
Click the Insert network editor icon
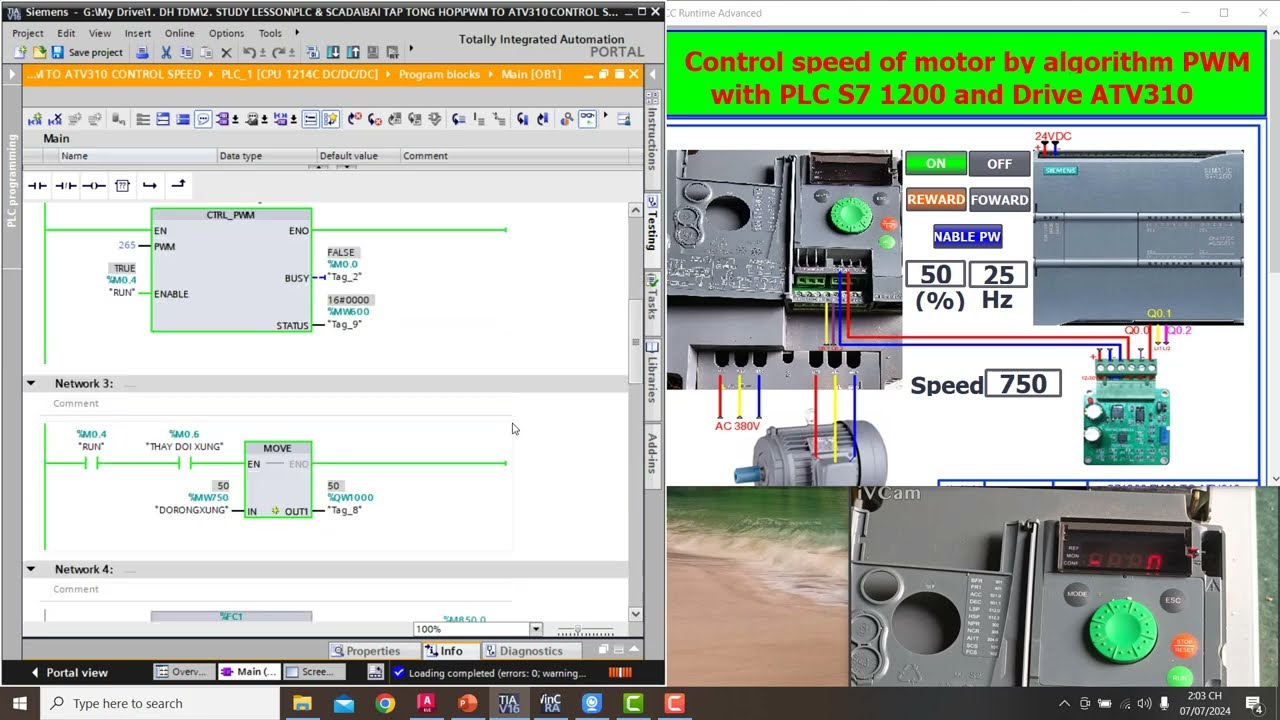point(35,119)
